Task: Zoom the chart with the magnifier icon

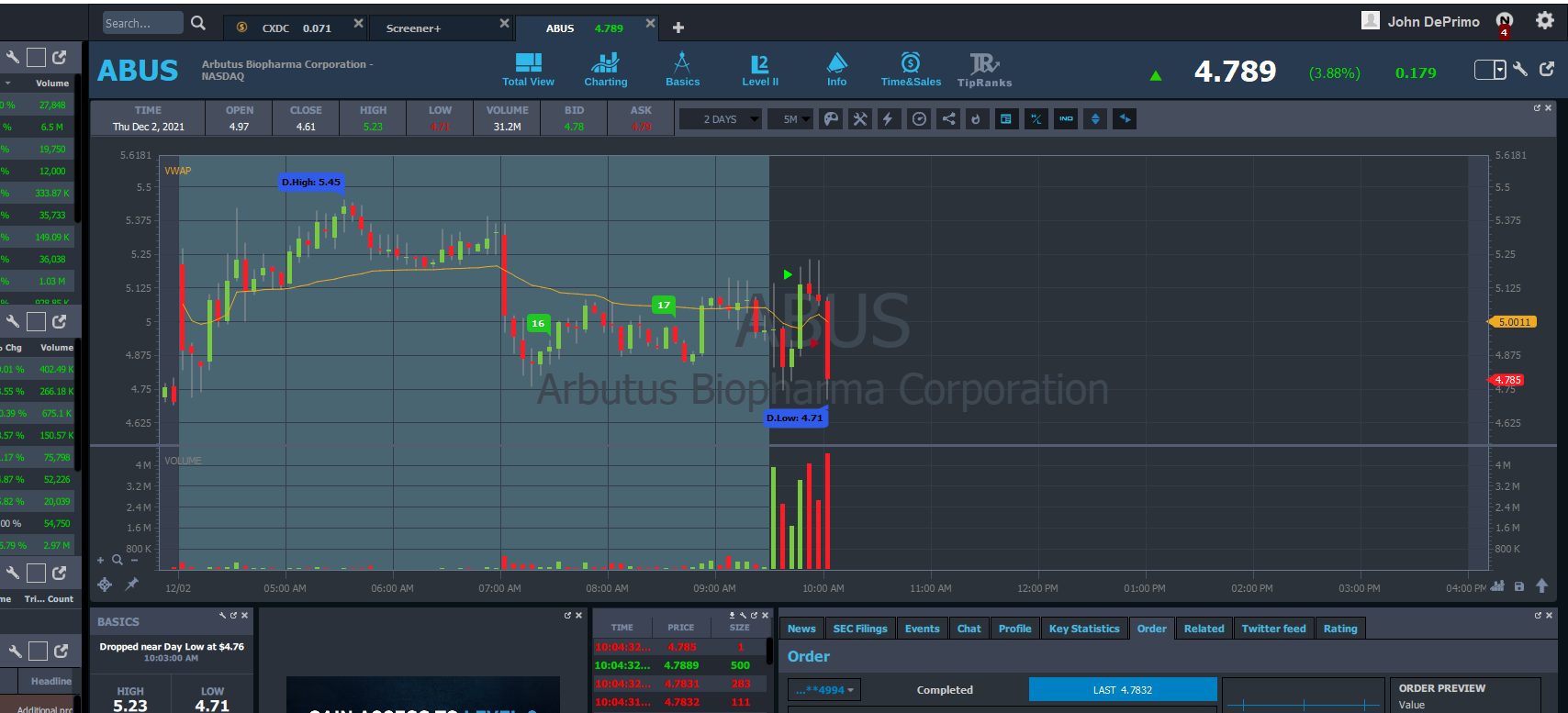Action: pyautogui.click(x=118, y=560)
